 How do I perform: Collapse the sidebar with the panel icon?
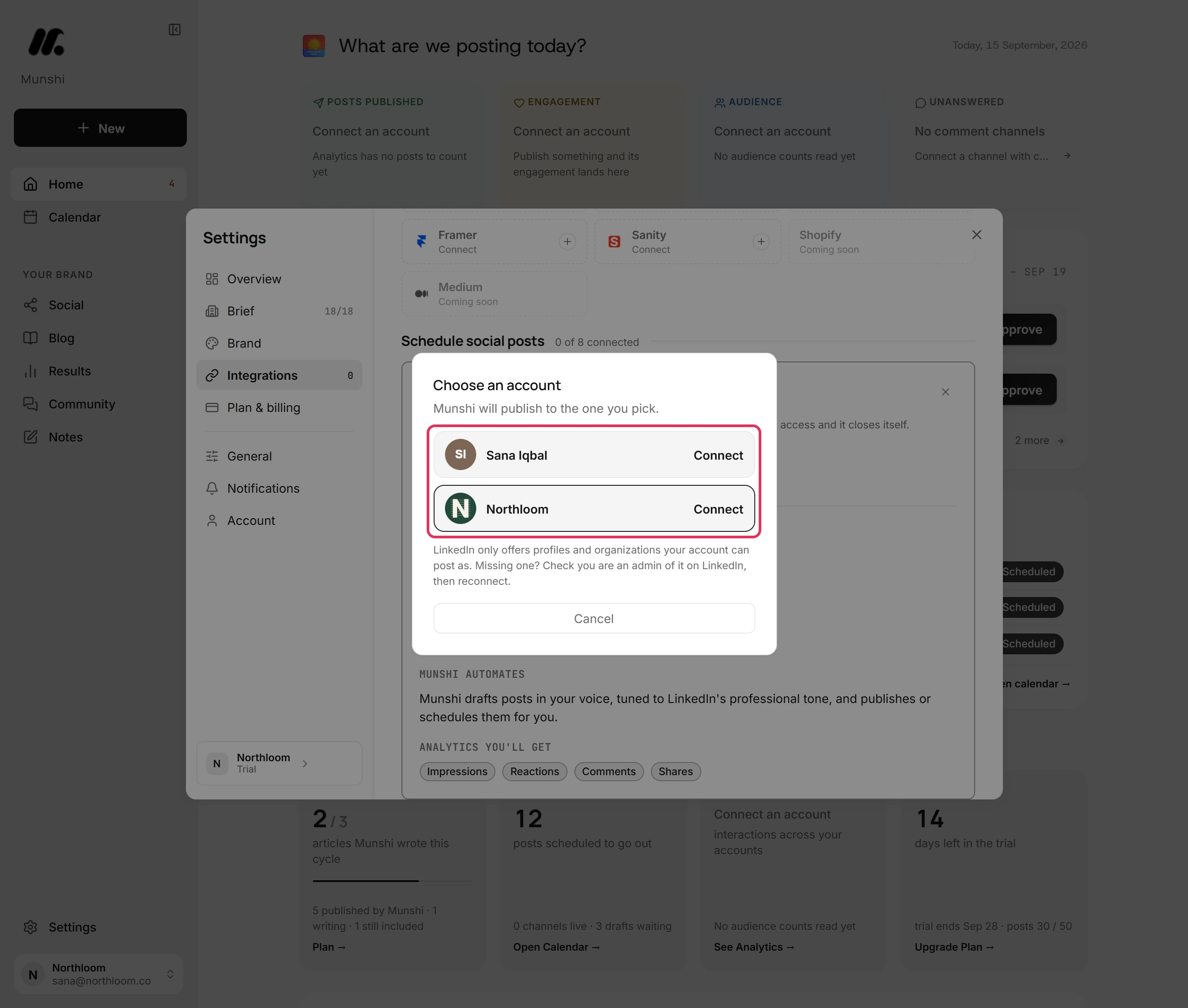[174, 30]
